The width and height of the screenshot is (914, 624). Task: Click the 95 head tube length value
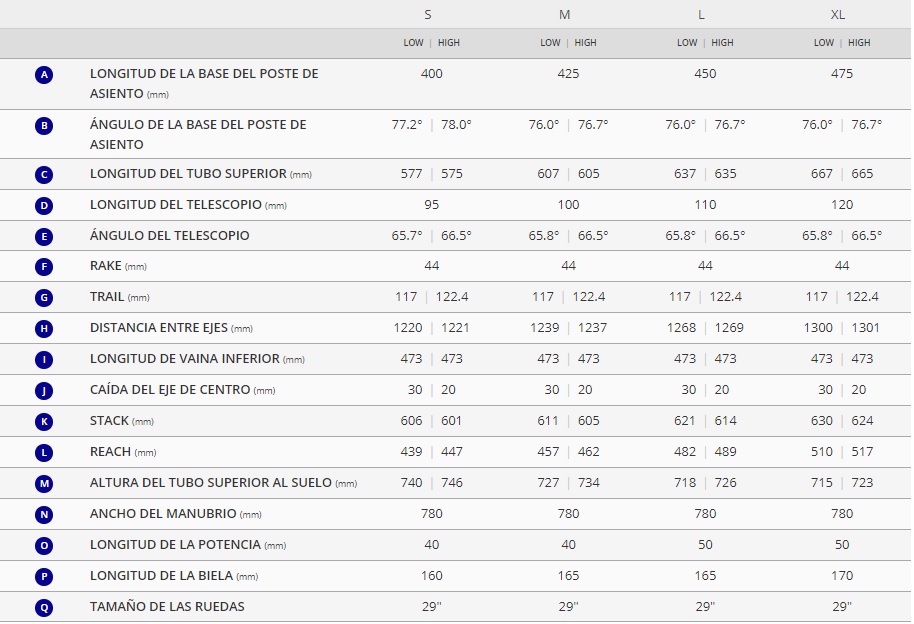coord(432,205)
